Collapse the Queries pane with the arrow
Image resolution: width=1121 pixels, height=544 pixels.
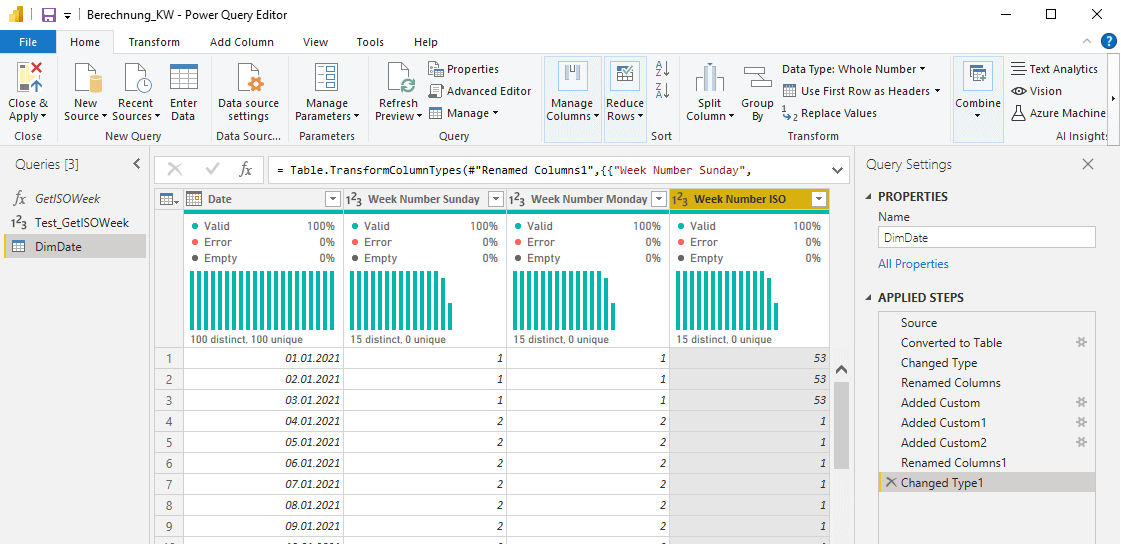(137, 164)
